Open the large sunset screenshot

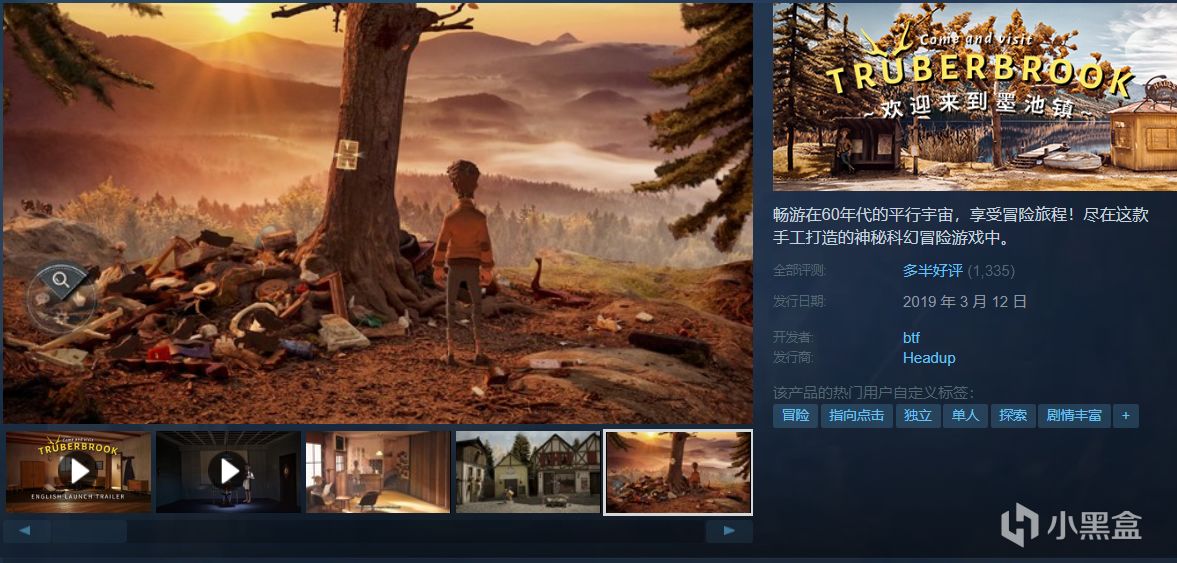(378, 213)
